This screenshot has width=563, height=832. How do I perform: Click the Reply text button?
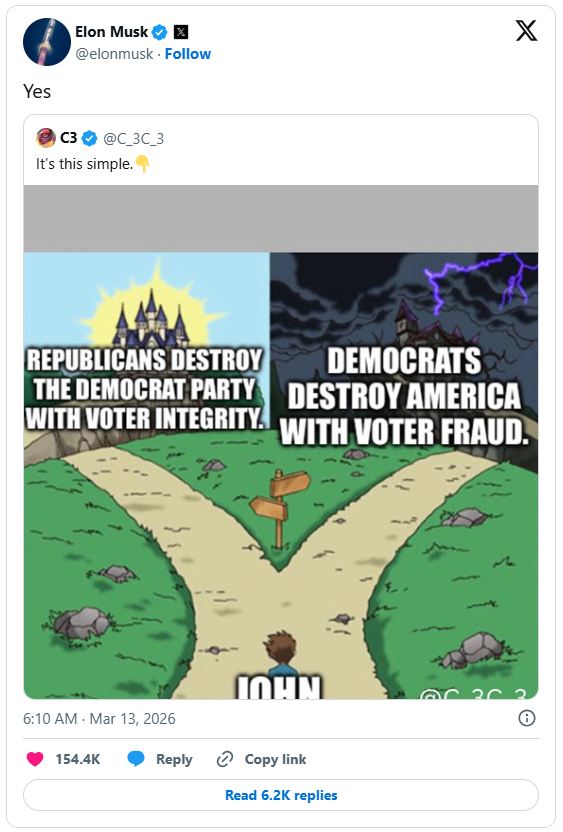click(x=174, y=759)
